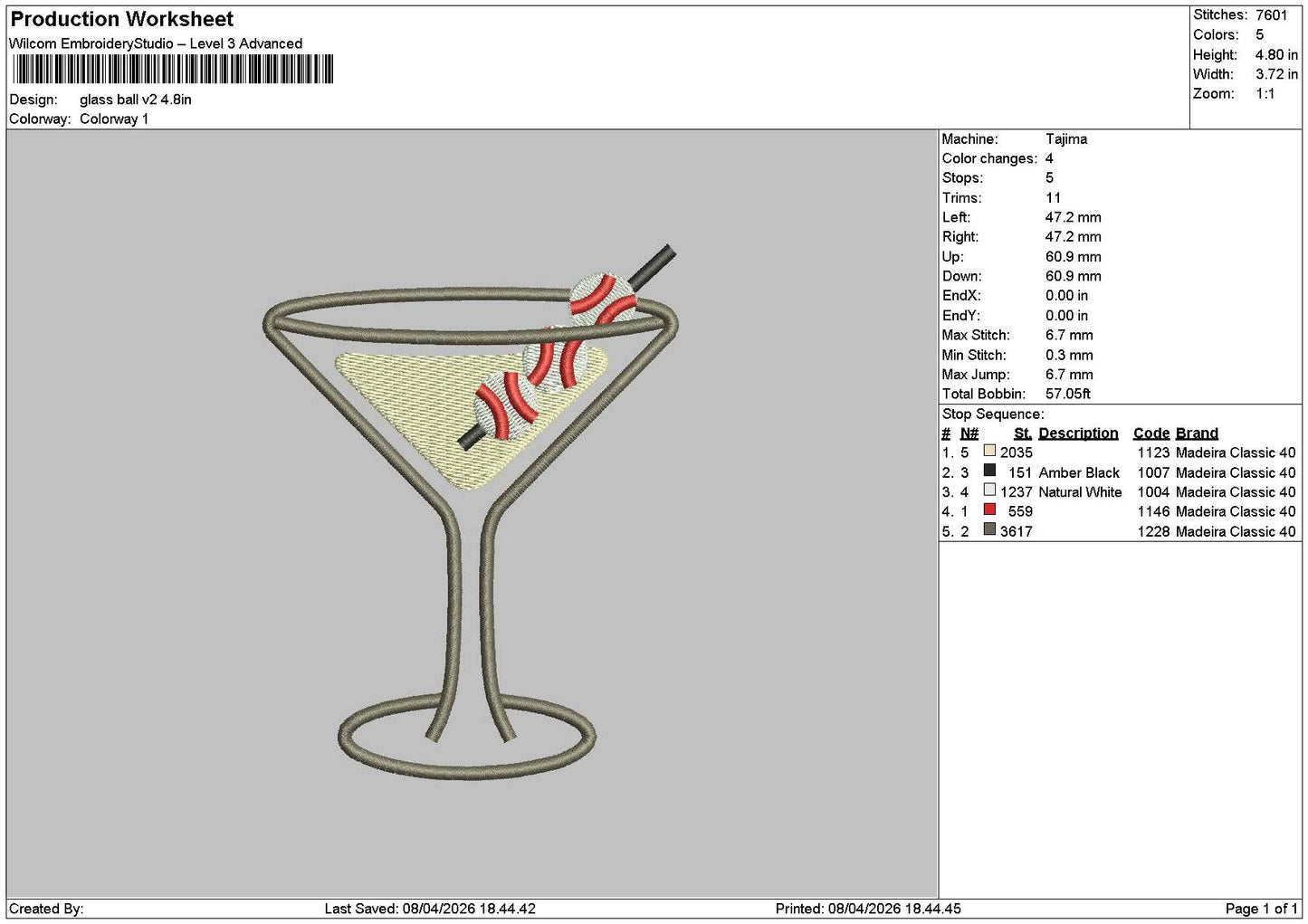The height and width of the screenshot is (924, 1308).
Task: Click the 'Colorway 1' value
Action: [x=114, y=119]
